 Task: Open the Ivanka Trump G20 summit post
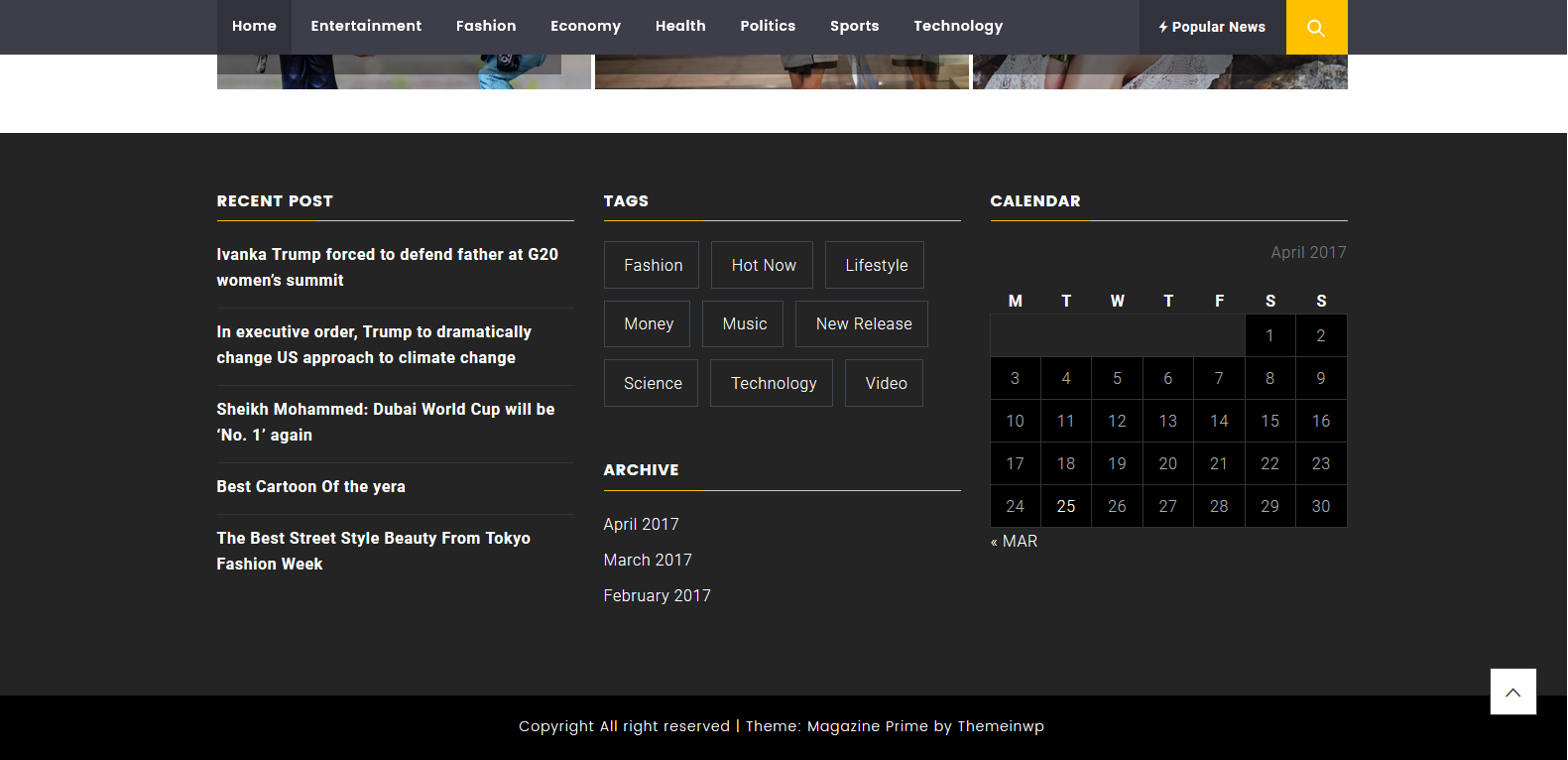(x=387, y=267)
